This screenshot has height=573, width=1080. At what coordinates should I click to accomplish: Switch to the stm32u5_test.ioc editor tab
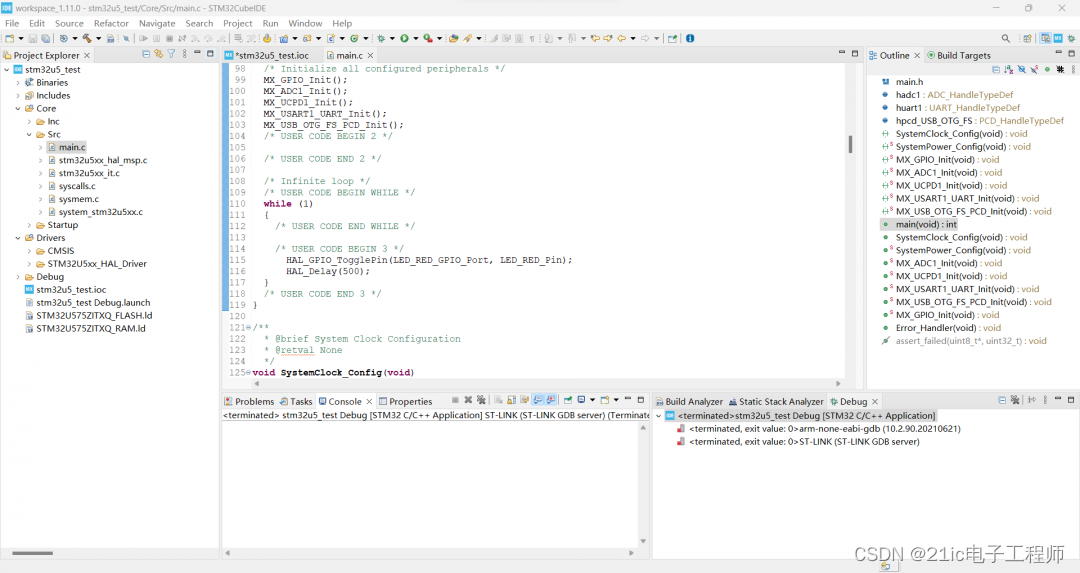(272, 55)
